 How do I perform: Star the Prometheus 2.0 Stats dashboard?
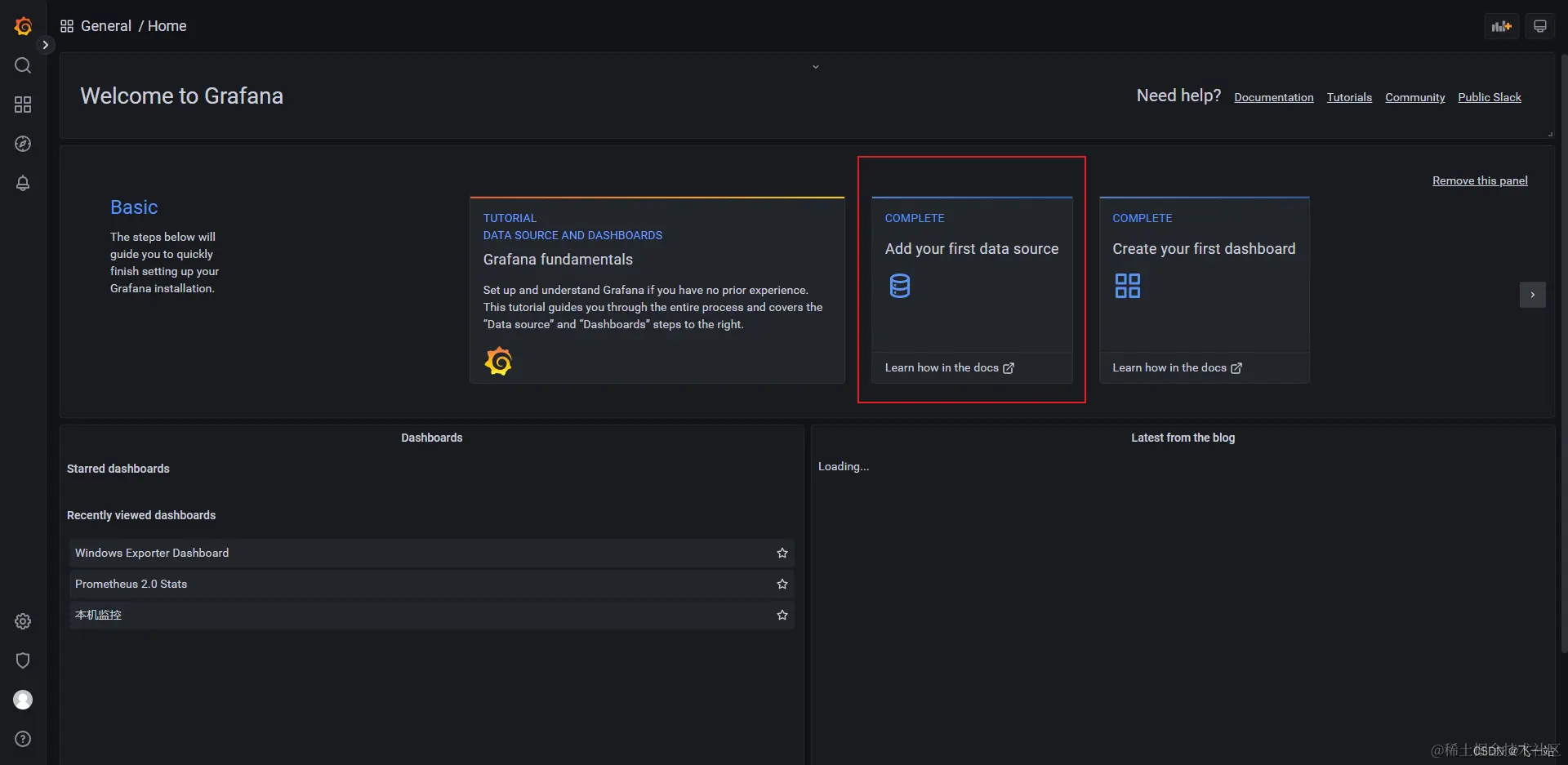pyautogui.click(x=782, y=584)
